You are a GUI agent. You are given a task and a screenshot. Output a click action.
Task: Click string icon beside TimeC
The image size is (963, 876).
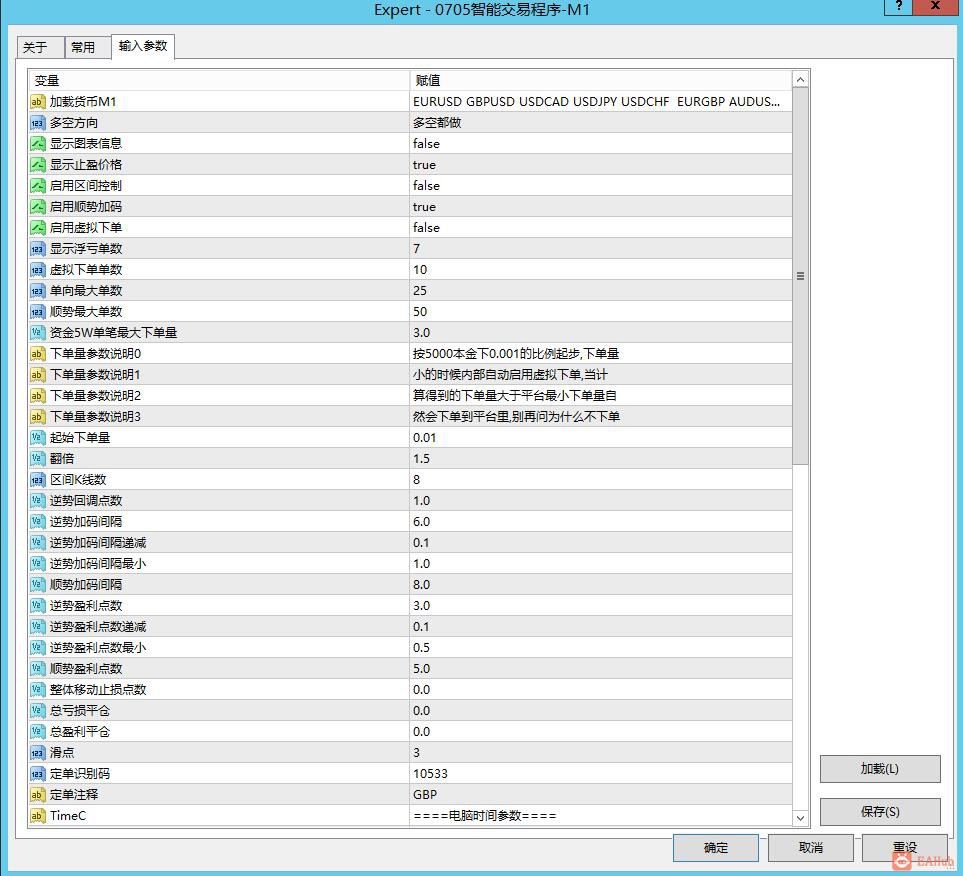(37, 816)
